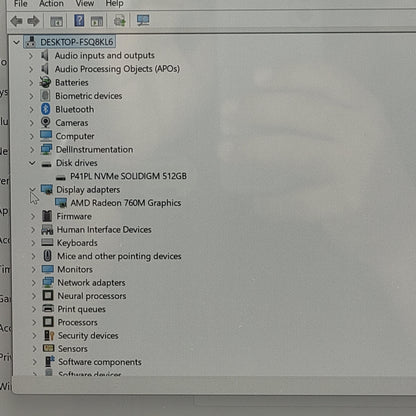Click the Monitors icon
Viewport: 416px width, 416px height.
[x=48, y=269]
